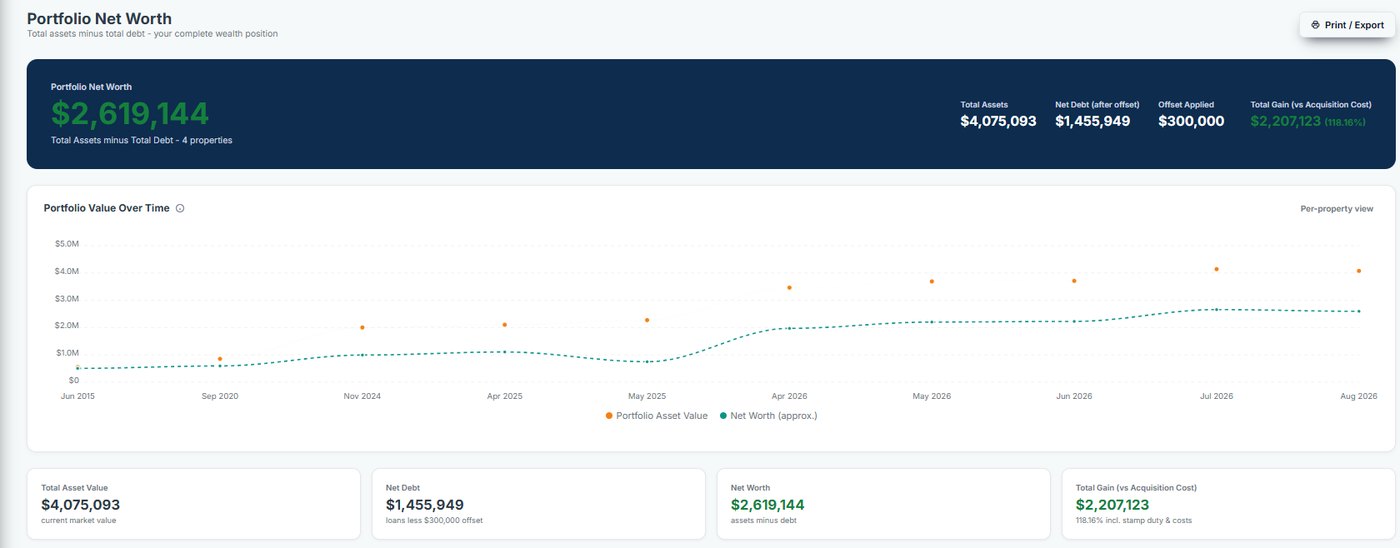The image size is (1400, 548).
Task: Click the '118.16% incl. stamp duty & costs' caption
Action: (1134, 521)
